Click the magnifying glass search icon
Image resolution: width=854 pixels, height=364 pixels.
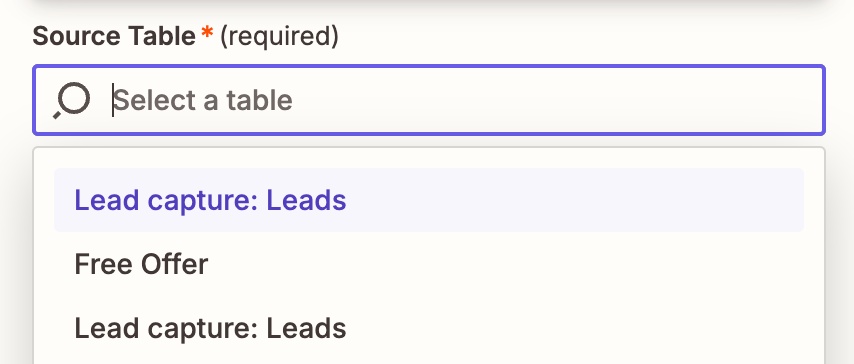click(x=71, y=100)
